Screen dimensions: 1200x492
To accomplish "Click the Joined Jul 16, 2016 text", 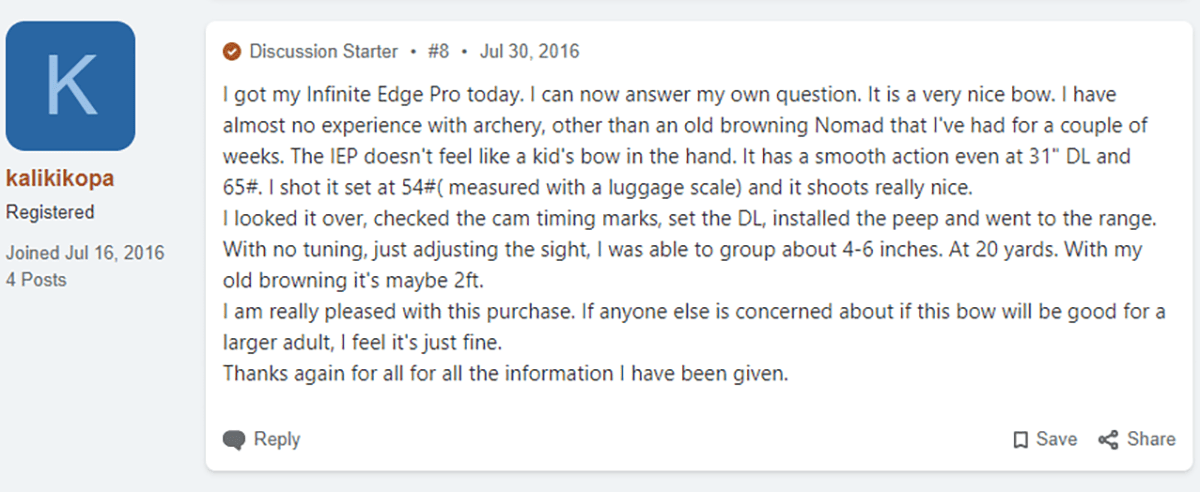I will [x=85, y=253].
